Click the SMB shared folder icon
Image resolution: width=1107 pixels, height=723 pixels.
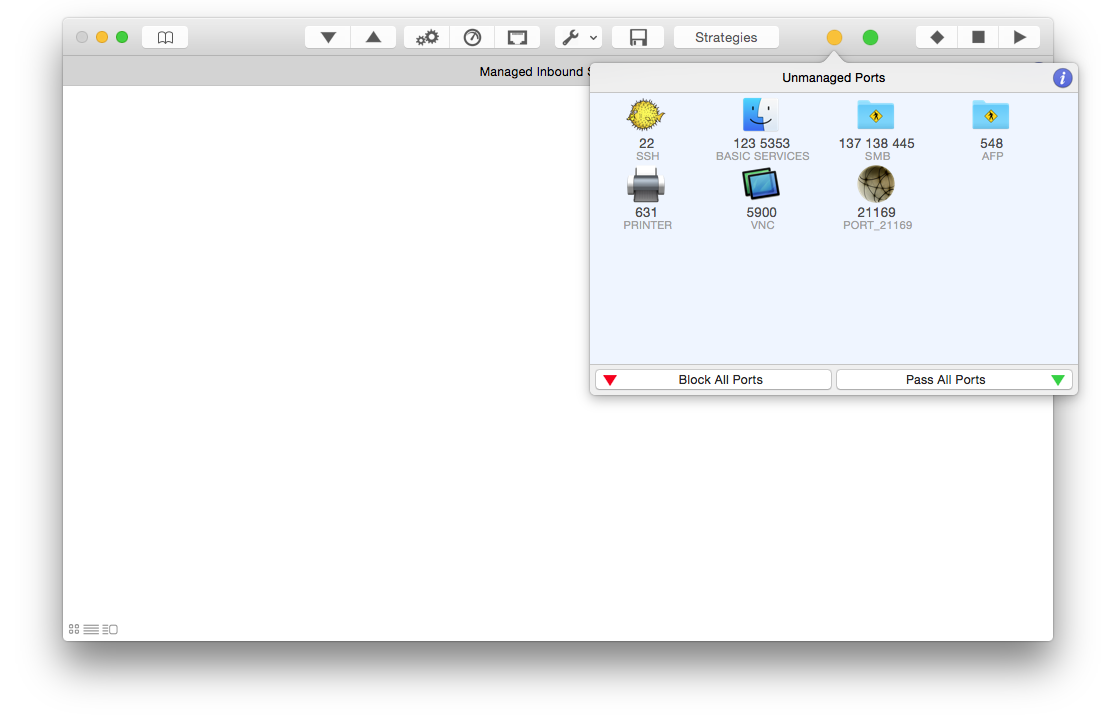pos(876,115)
